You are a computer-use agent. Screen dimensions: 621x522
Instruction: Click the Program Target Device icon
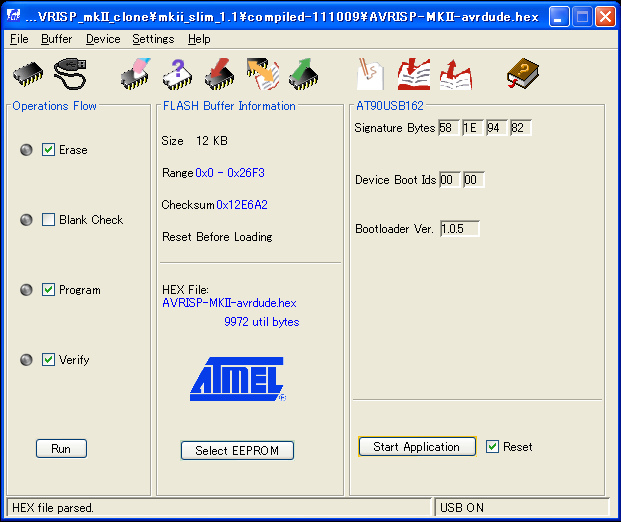point(219,74)
